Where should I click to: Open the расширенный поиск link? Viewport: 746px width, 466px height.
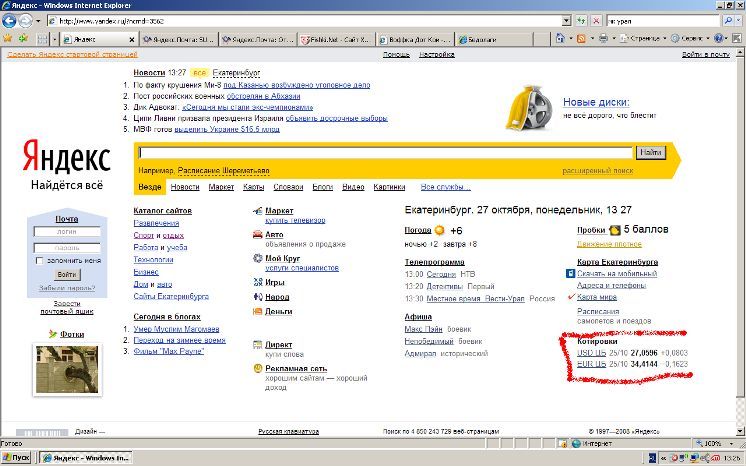point(598,170)
